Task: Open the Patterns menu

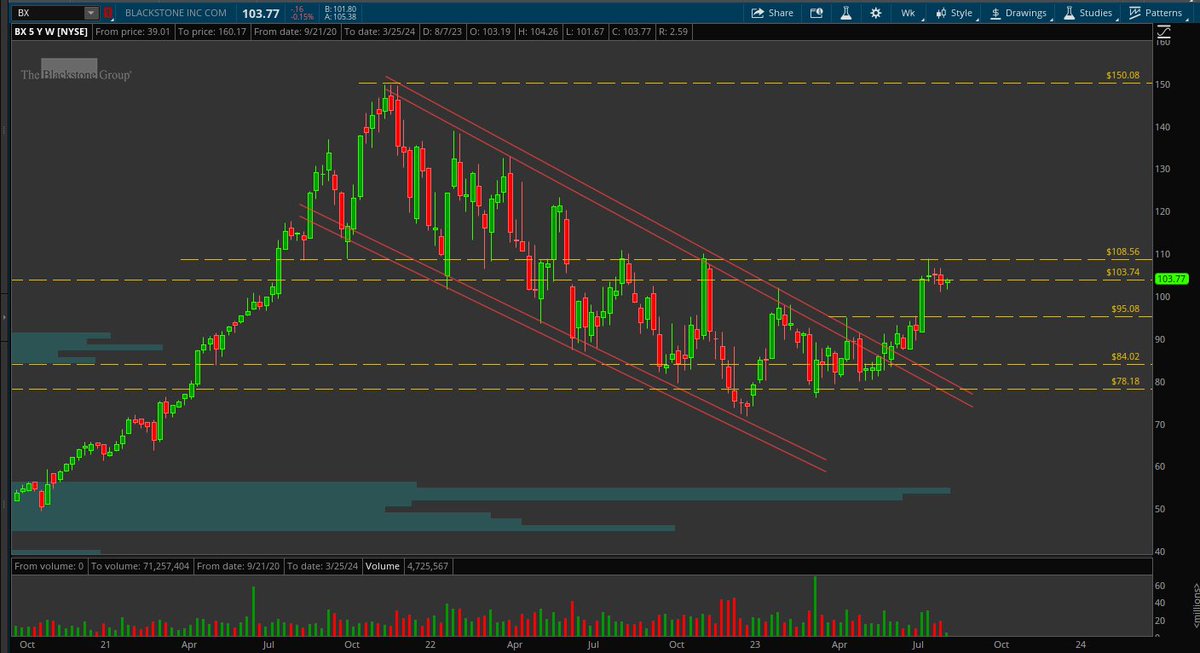Action: (x=1156, y=13)
